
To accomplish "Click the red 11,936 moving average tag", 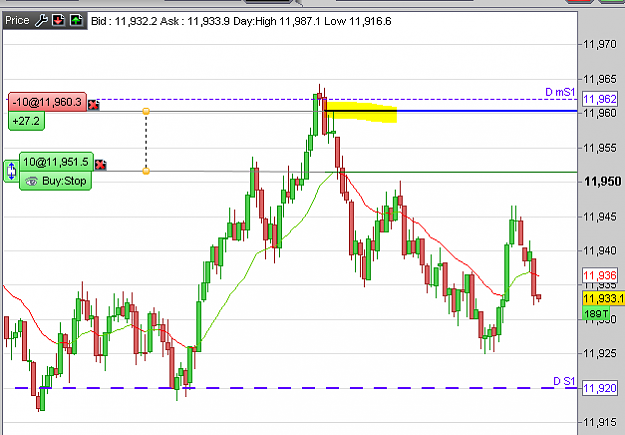I will click(x=600, y=275).
